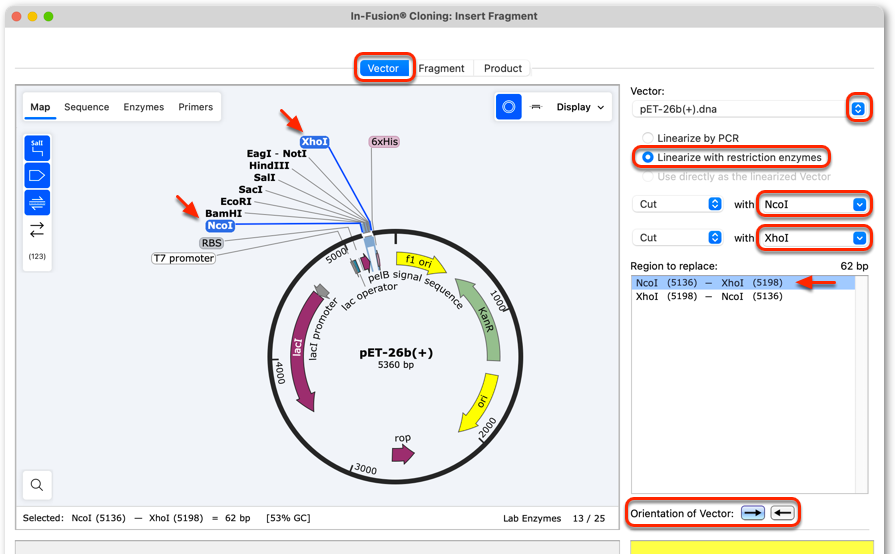Click the rop feature arrow

click(403, 454)
